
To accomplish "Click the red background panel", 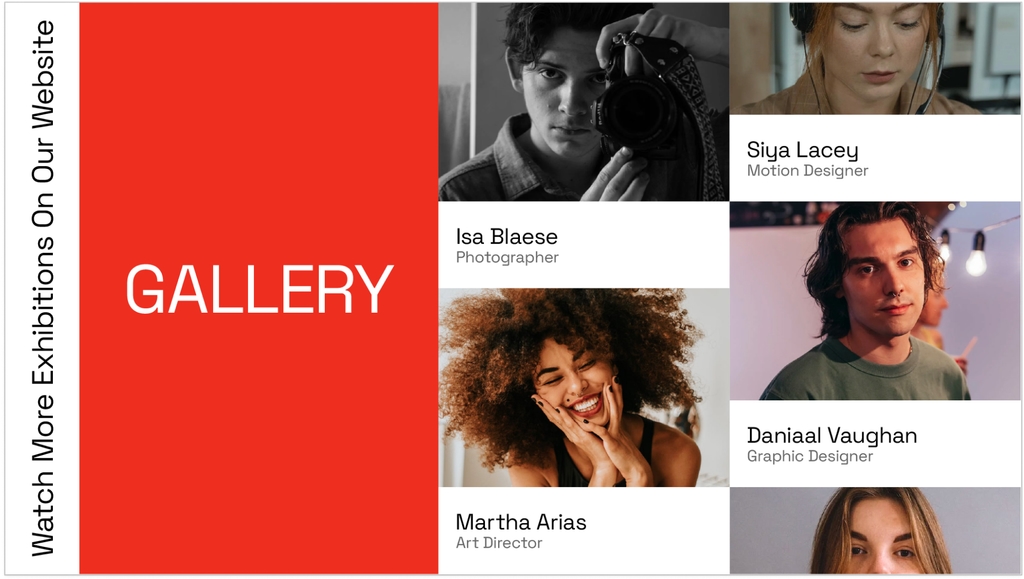I will click(259, 289).
